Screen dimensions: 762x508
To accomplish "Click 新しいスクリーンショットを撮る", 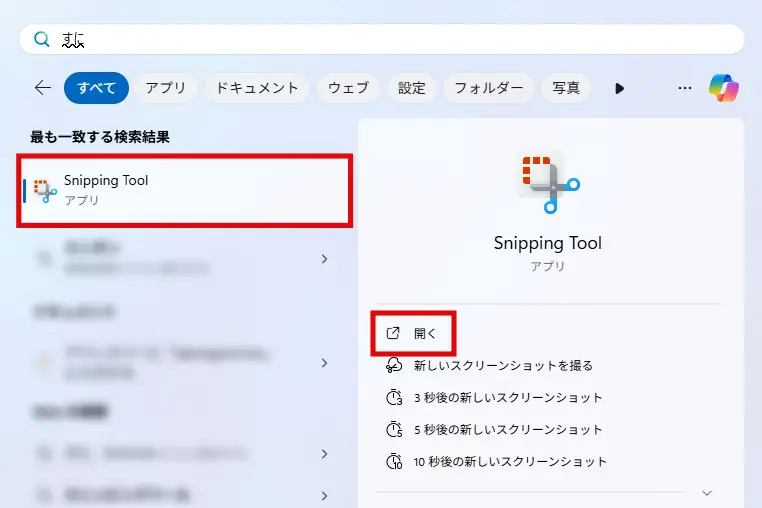I will pyautogui.click(x=503, y=366).
